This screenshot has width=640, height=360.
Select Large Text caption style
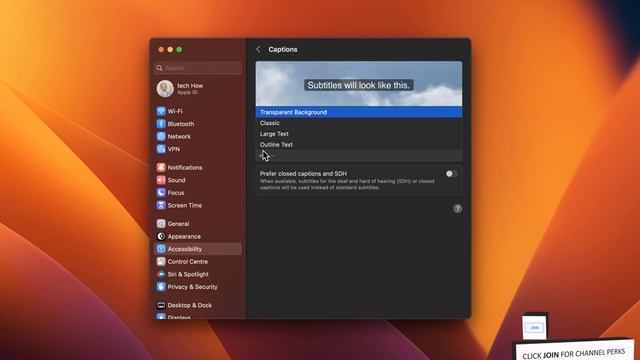359,134
